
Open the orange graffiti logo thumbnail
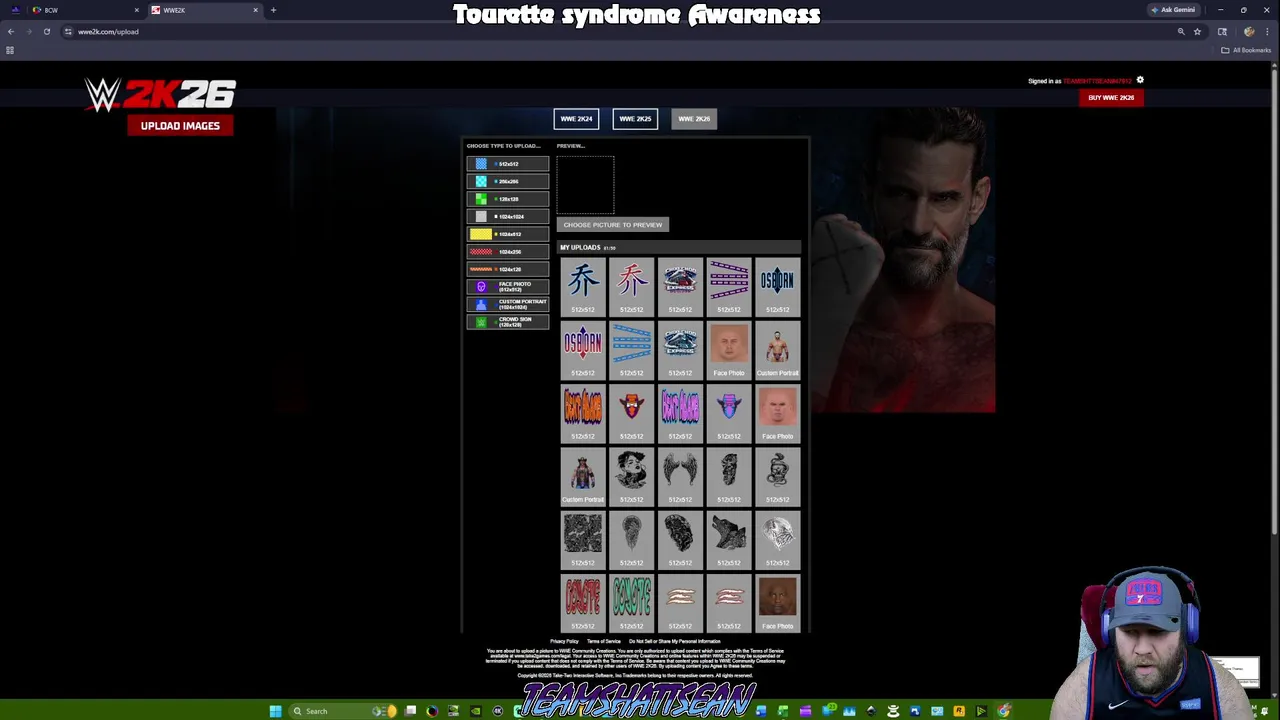(x=583, y=412)
